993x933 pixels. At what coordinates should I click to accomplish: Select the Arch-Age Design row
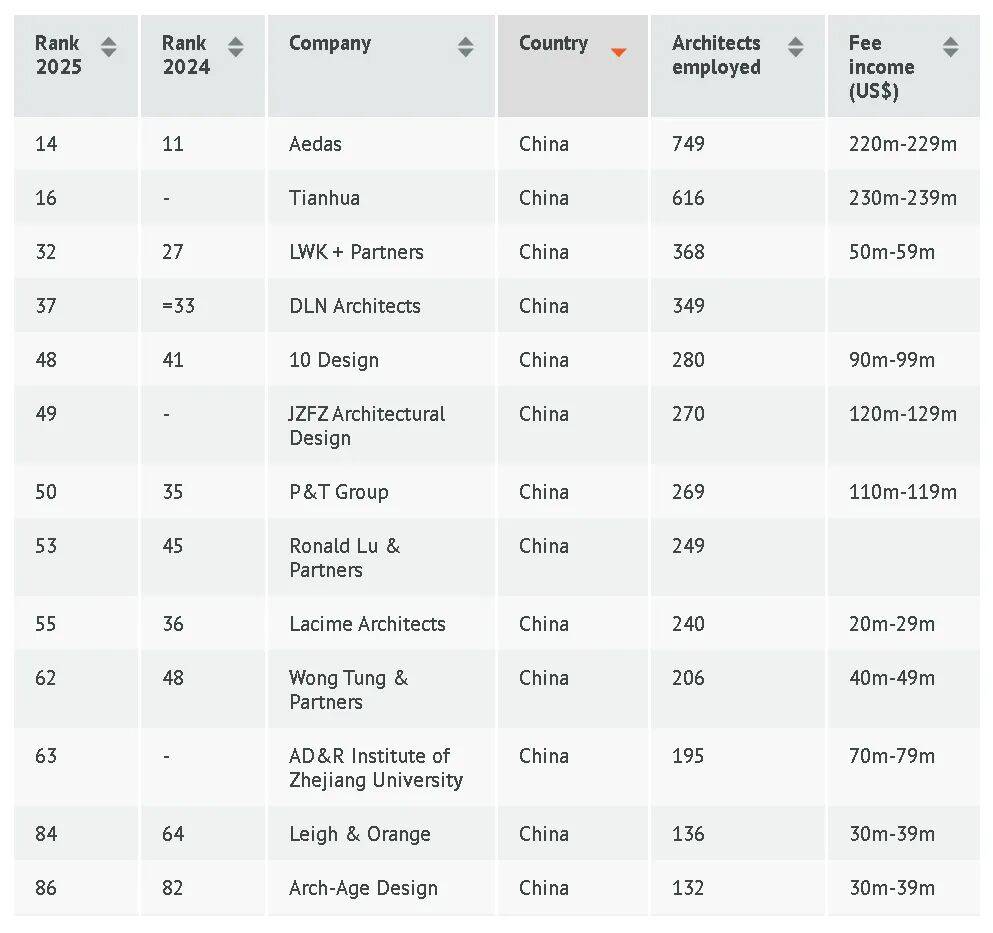click(363, 888)
